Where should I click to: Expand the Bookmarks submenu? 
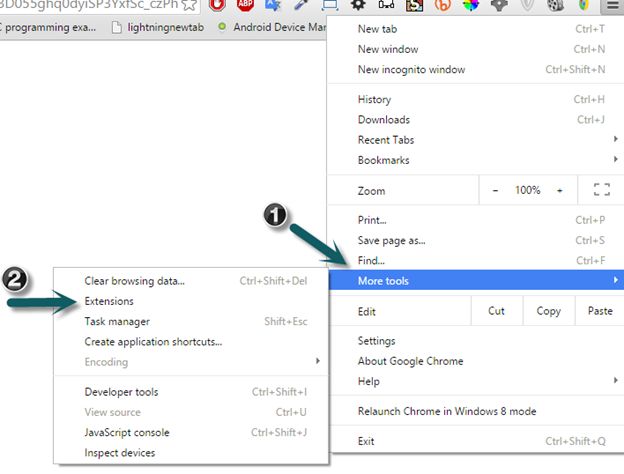tap(476, 160)
